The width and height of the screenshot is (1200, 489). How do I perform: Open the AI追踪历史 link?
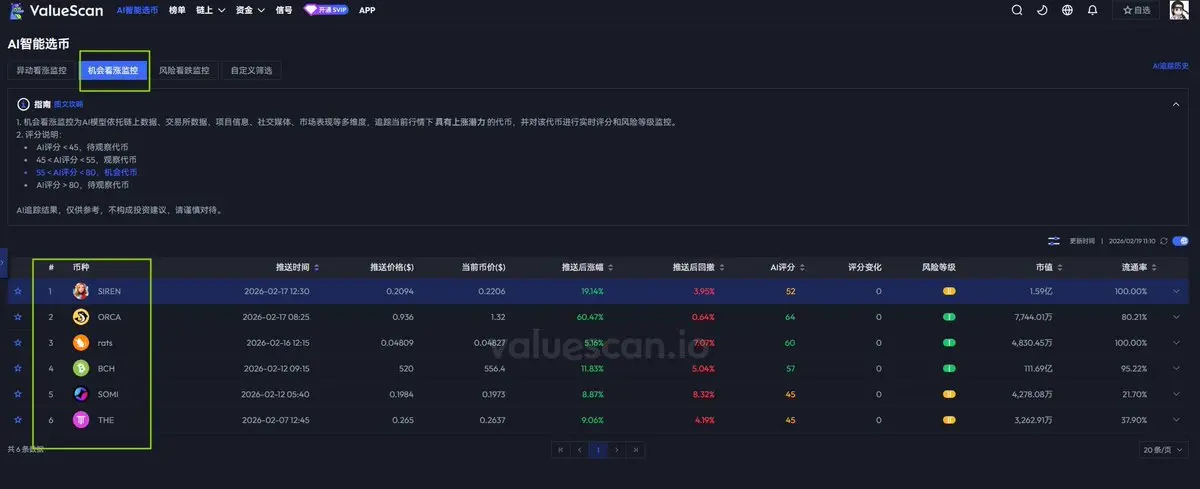point(1171,65)
